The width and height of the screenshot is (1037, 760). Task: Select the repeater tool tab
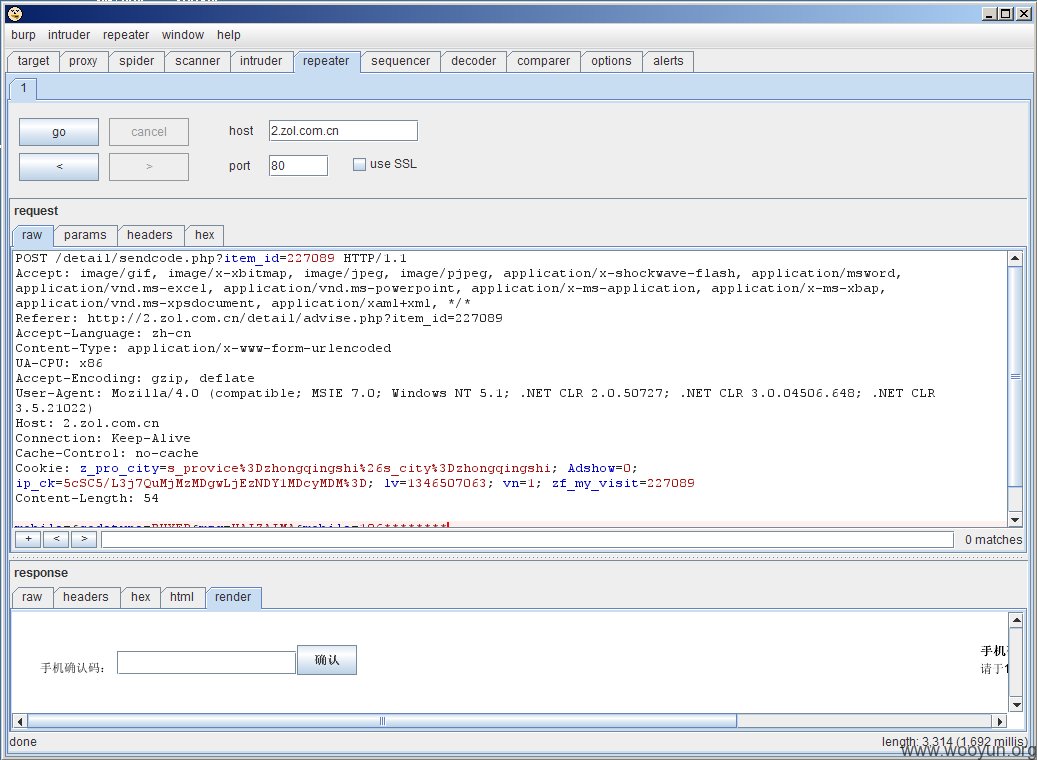click(326, 61)
